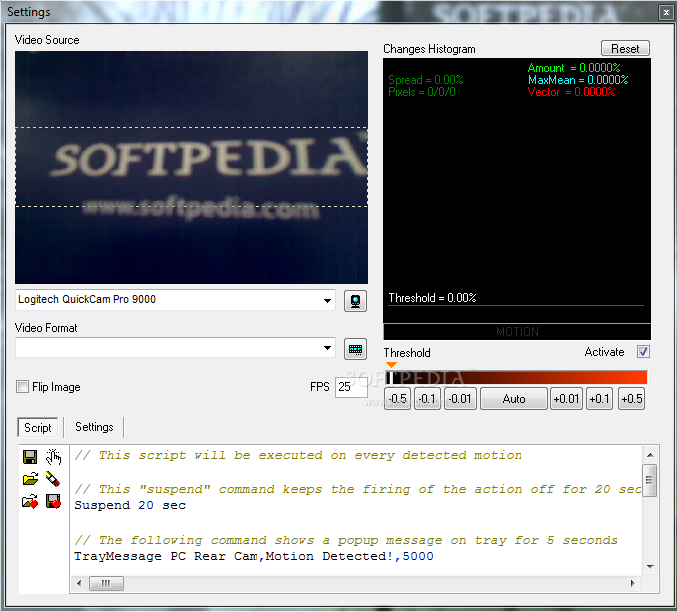Click the 'MaxMean = 0.0000%' readout

click(578, 80)
